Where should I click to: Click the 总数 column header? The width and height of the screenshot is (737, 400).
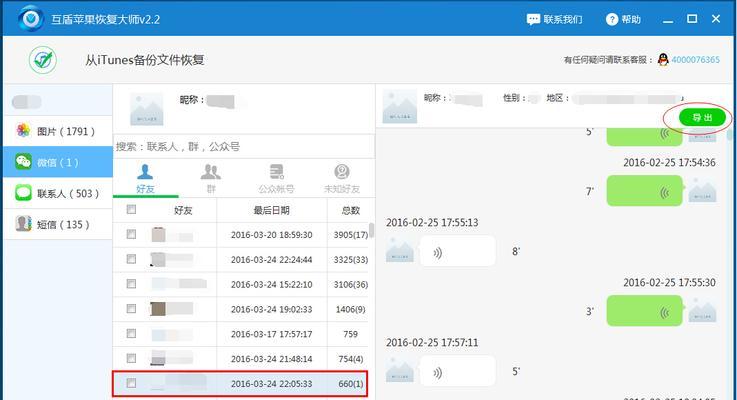tap(350, 210)
